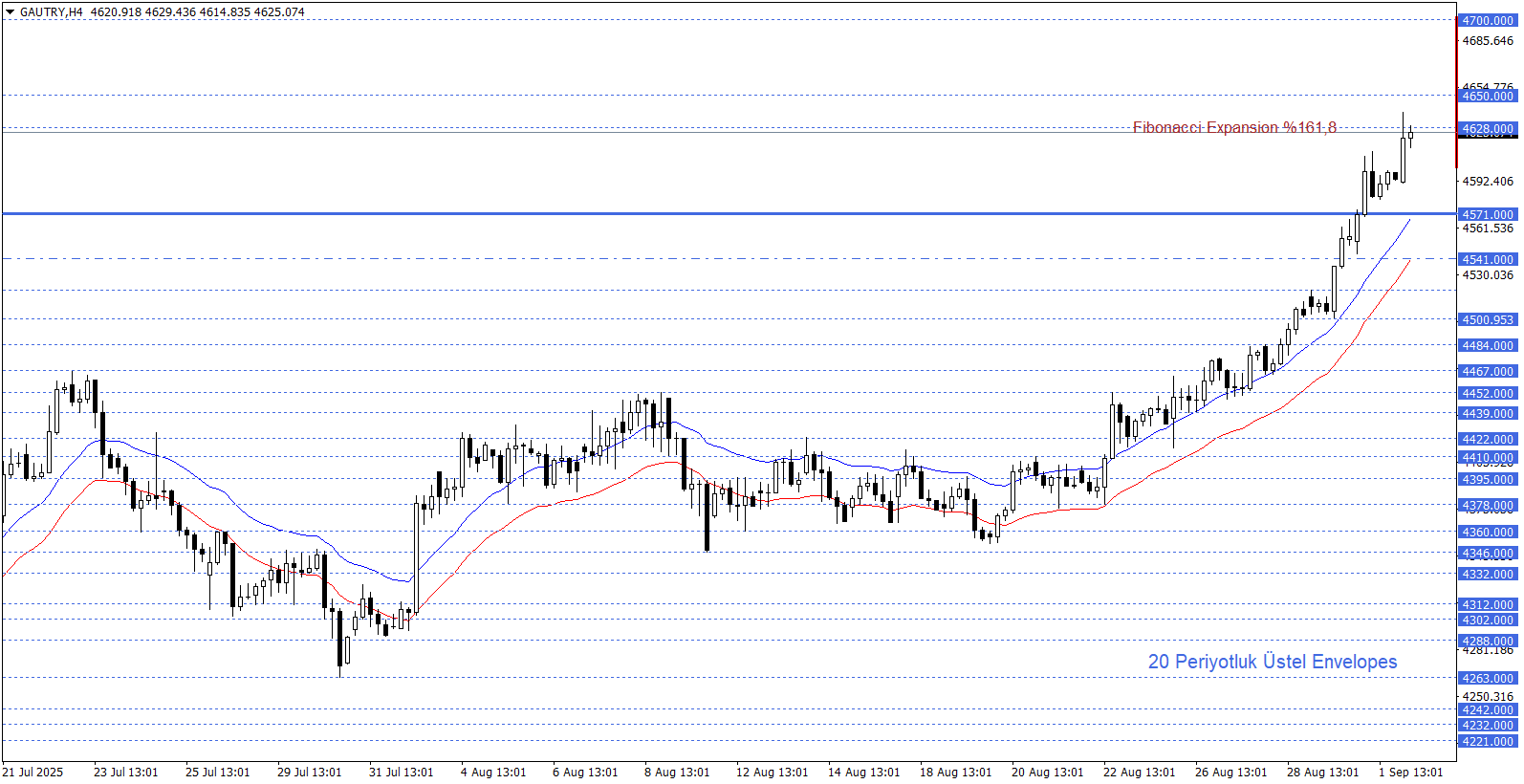Click the 4452.000 price level label
The width and height of the screenshot is (1524, 784).
tap(1488, 394)
